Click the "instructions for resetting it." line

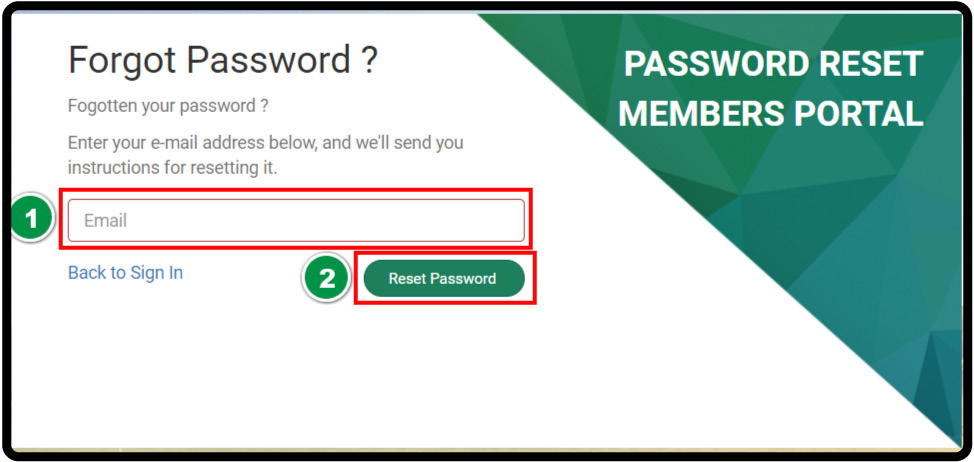[172, 167]
